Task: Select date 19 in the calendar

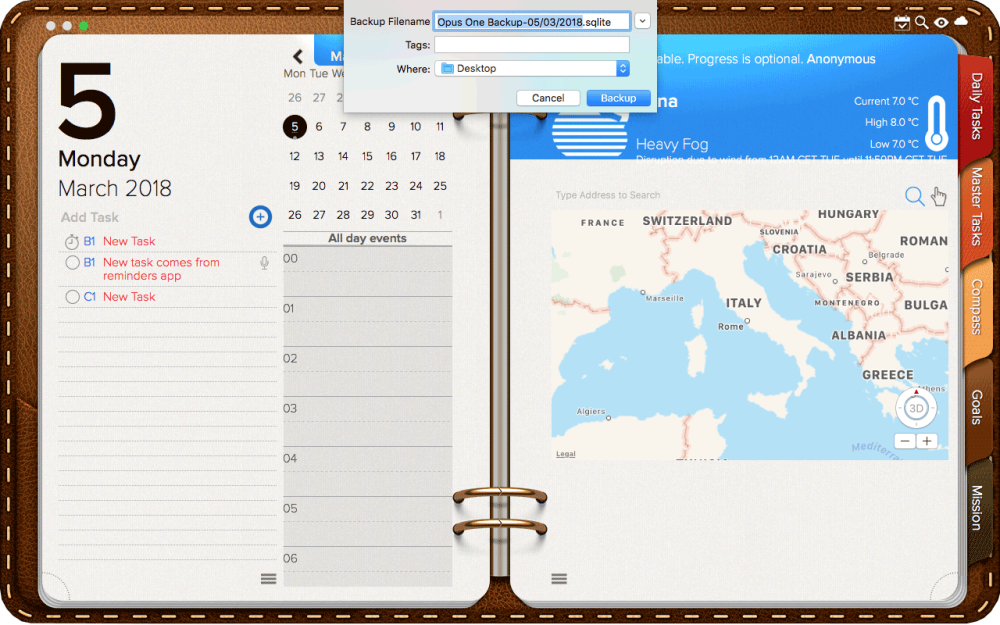Action: click(295, 186)
